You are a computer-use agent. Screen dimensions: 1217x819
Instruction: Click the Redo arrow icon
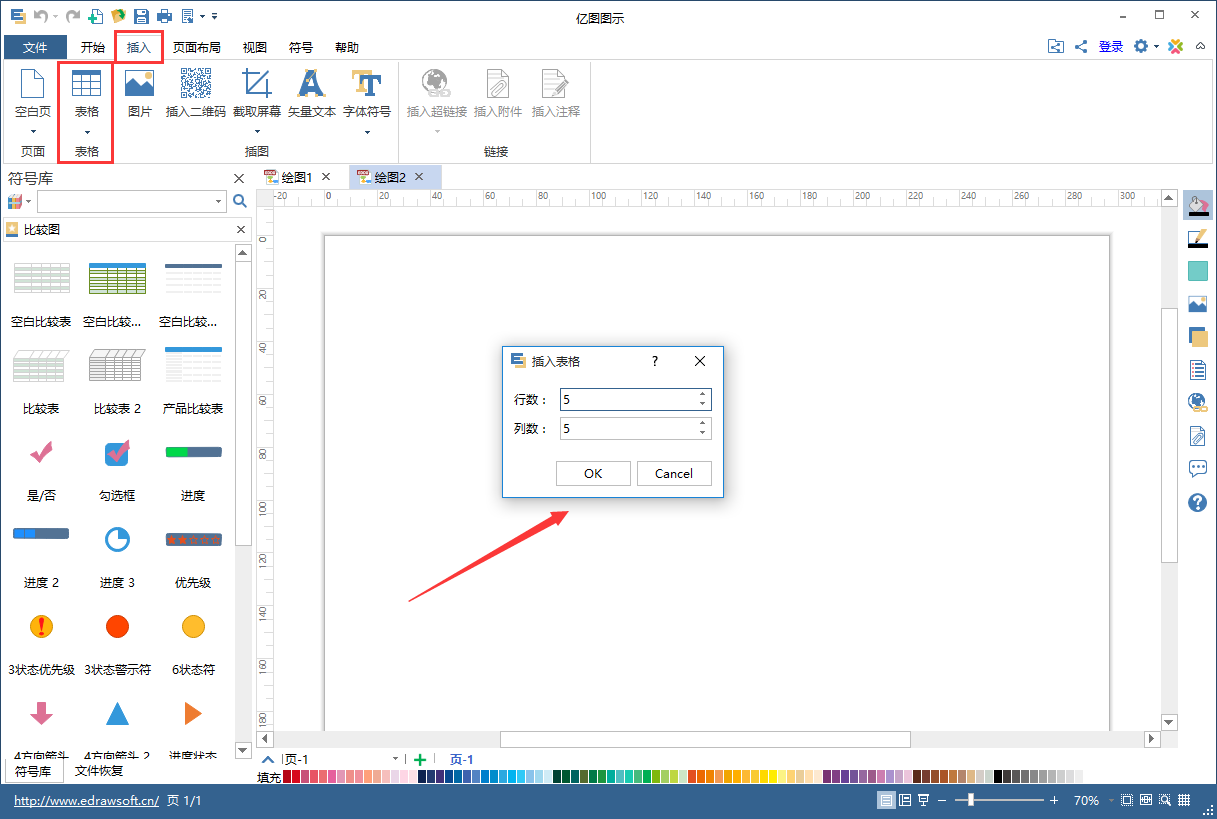[71, 16]
